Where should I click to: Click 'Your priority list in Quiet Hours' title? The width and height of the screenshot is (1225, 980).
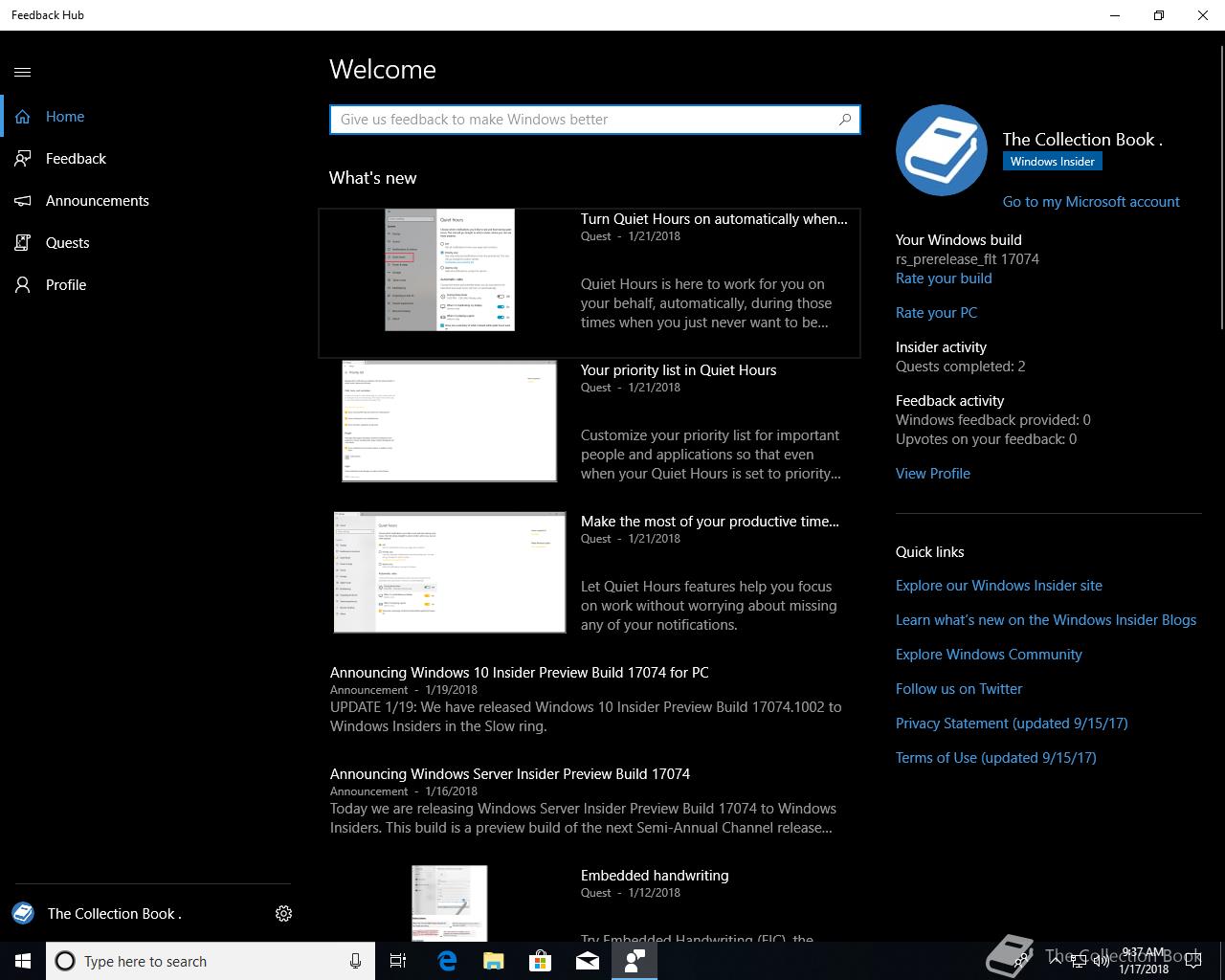[679, 370]
